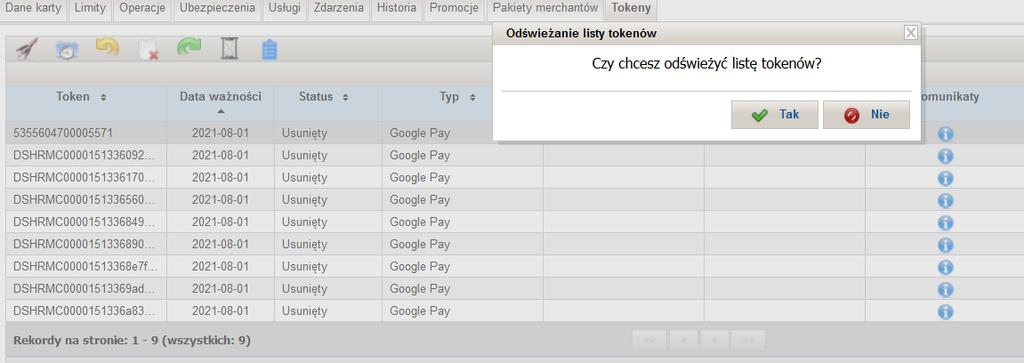Image resolution: width=1024 pixels, height=363 pixels.
Task: Select token cell DSHRMC0000151336a83...
Action: pos(86,311)
